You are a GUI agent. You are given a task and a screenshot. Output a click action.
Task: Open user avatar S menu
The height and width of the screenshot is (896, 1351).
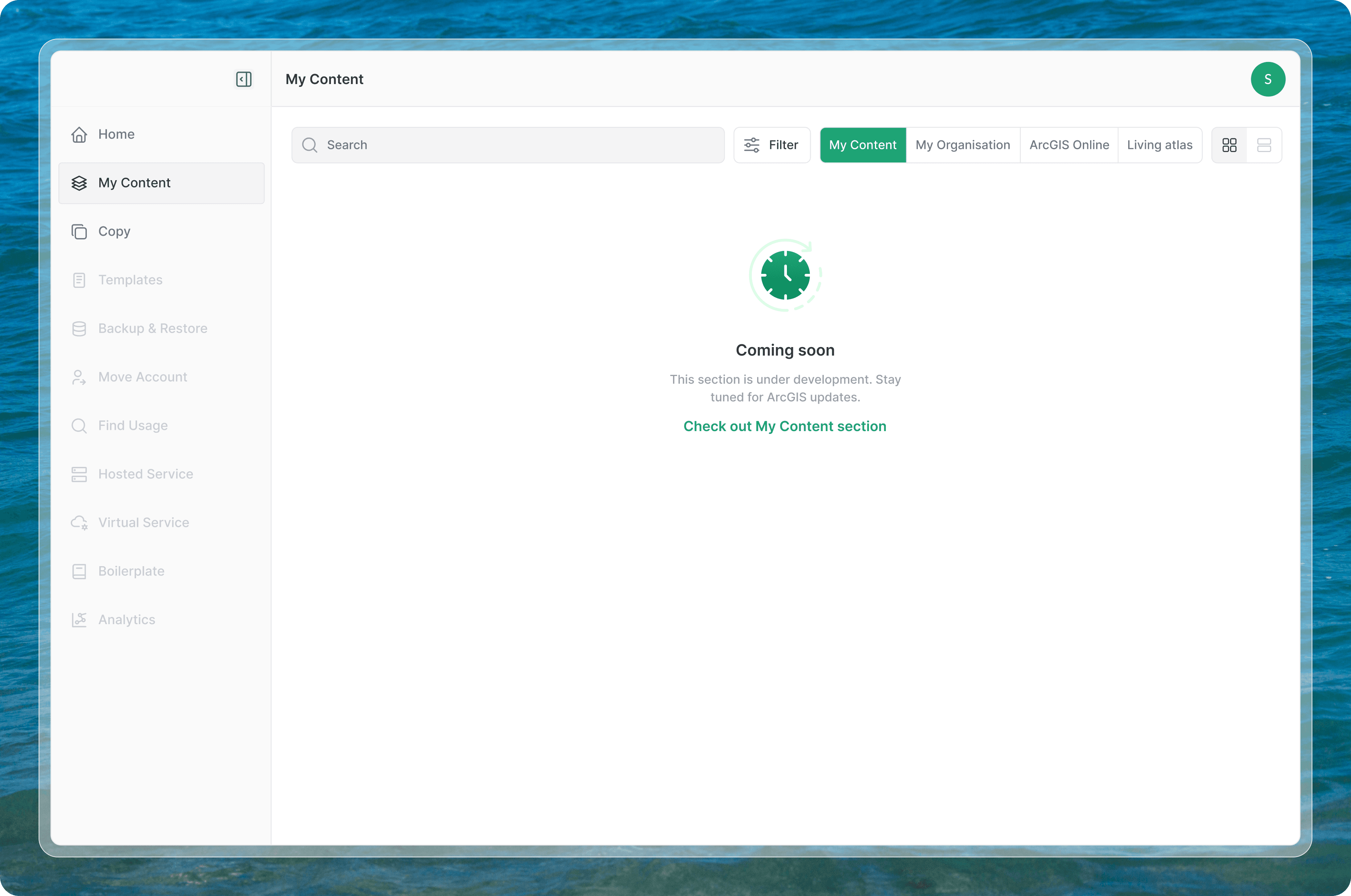(x=1268, y=79)
